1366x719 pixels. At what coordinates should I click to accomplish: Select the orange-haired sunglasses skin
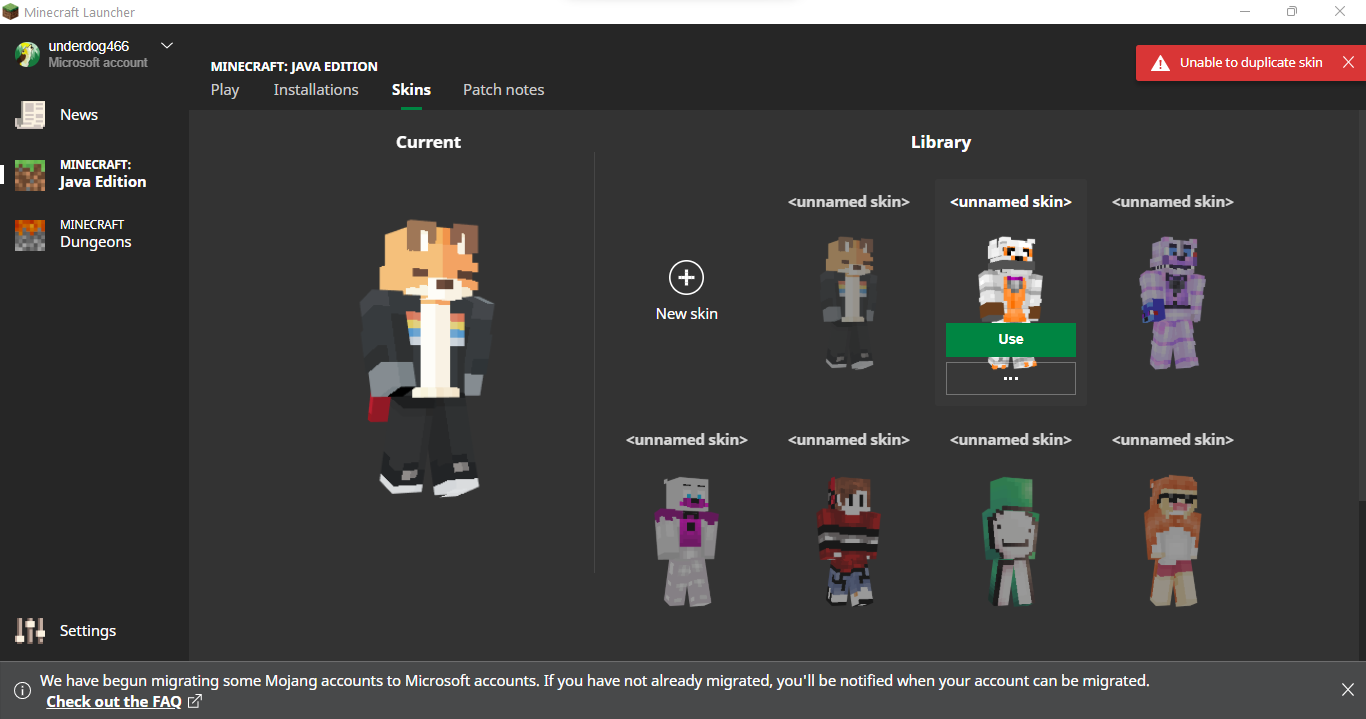tap(1173, 540)
